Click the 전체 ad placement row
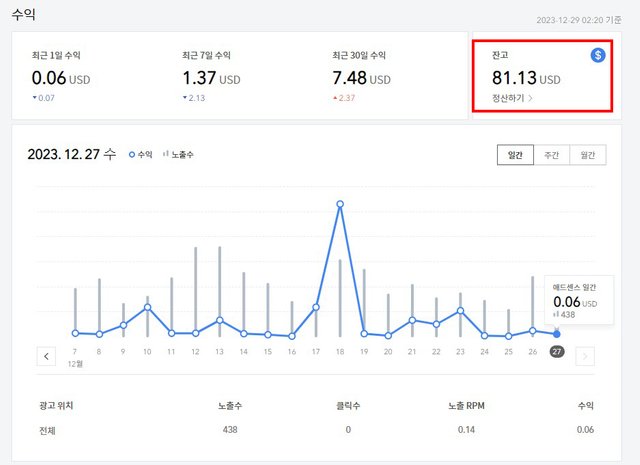Image resolution: width=640 pixels, height=465 pixels. (316, 430)
